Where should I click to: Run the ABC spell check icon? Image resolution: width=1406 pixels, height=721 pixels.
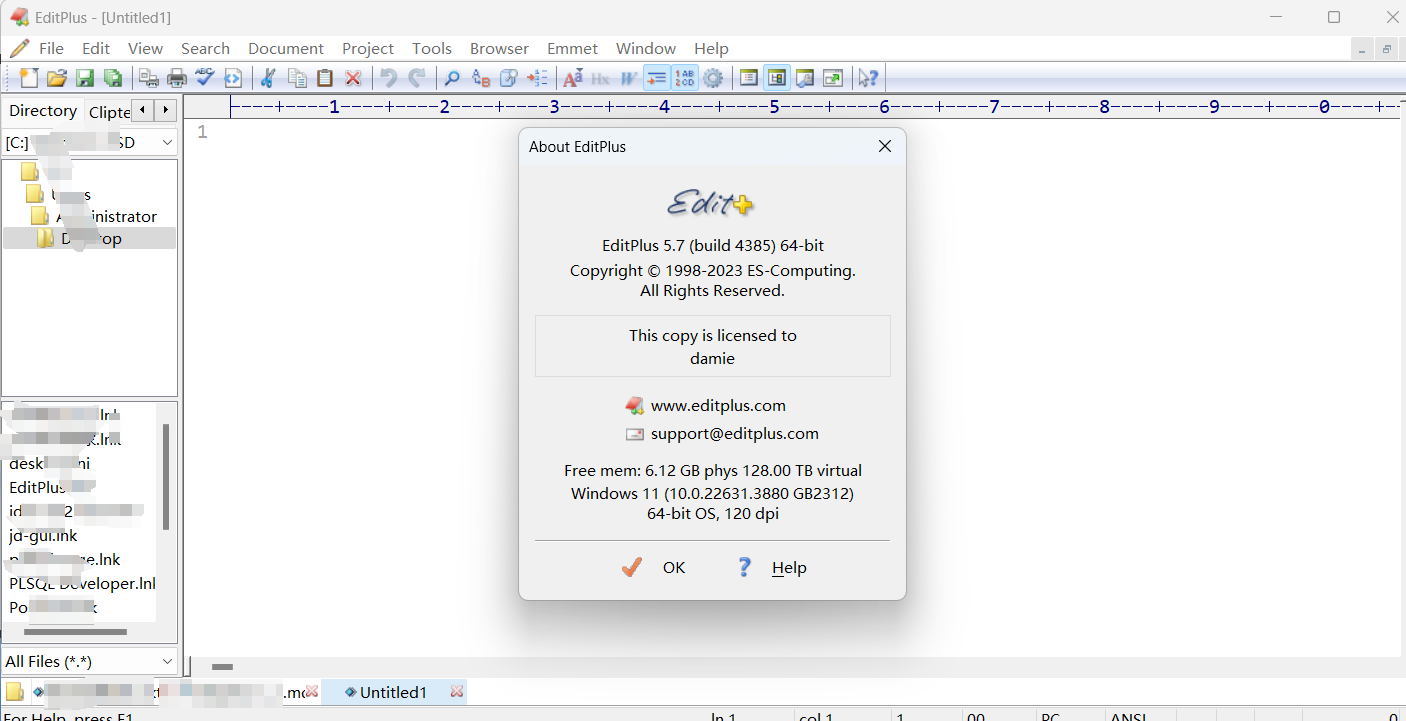205,78
